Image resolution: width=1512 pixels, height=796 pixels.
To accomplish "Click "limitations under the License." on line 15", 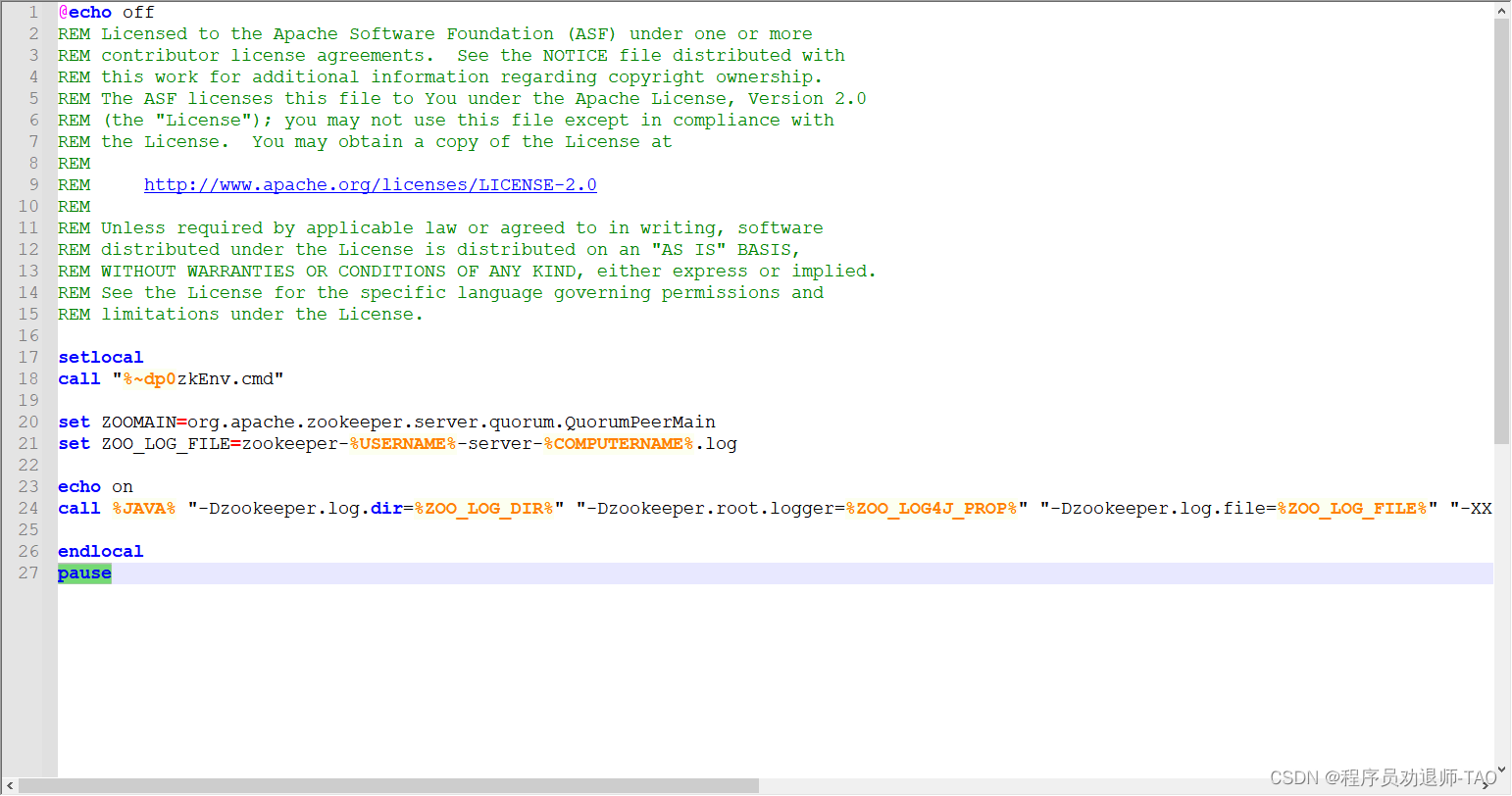I will 263,314.
